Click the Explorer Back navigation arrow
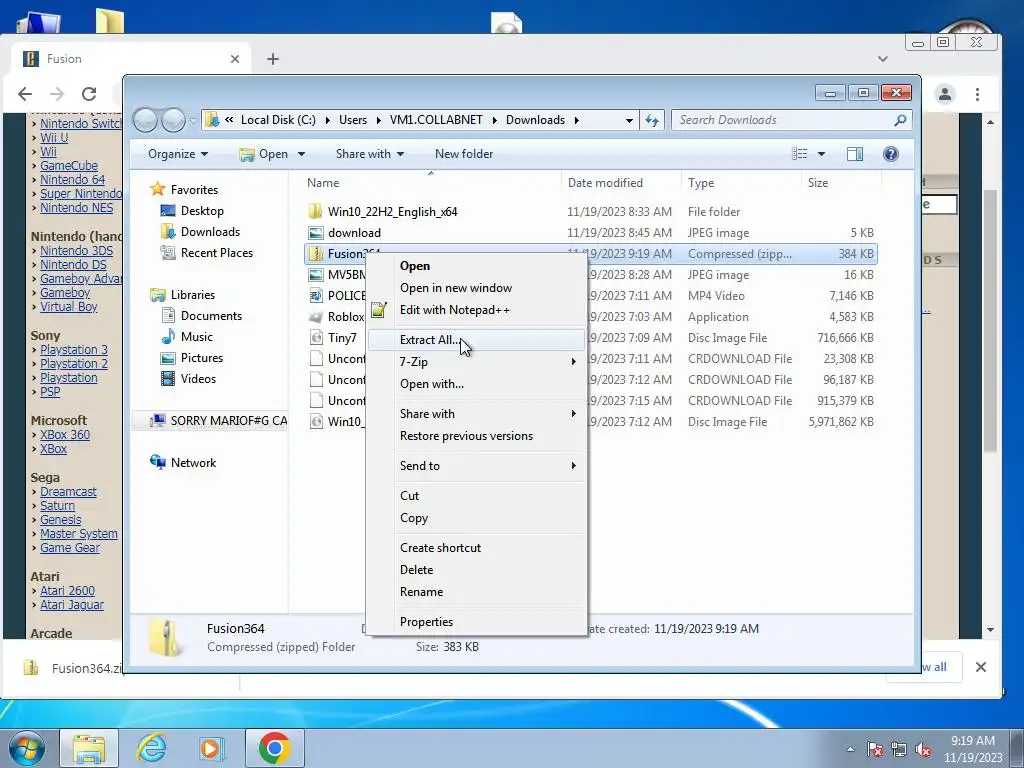1024x768 pixels. click(145, 120)
